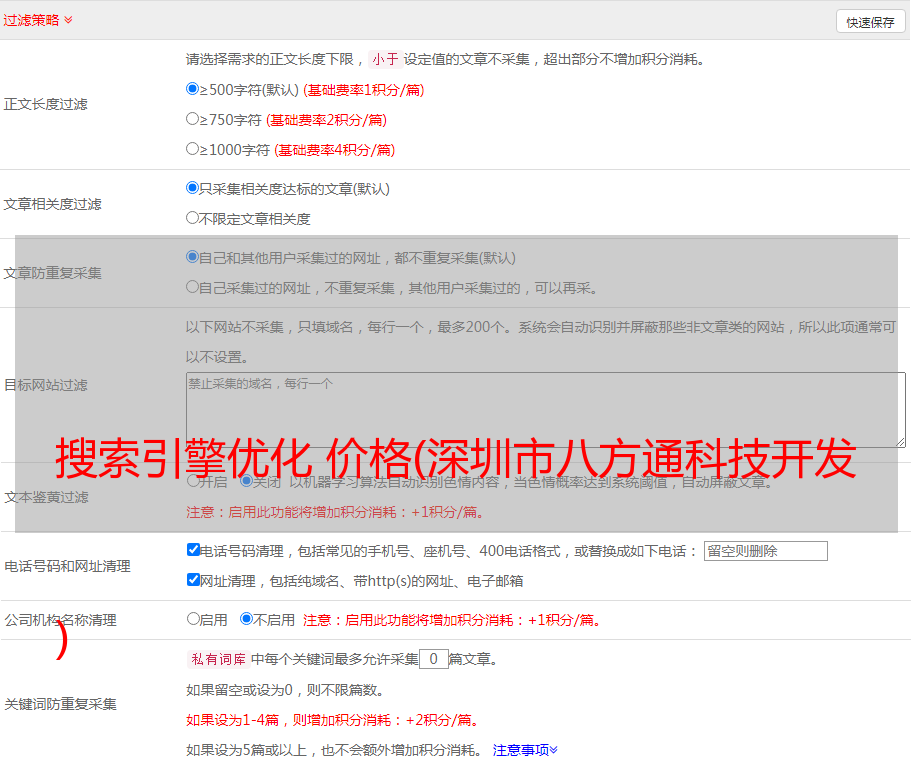912x768 pixels.
Task: Select ≥1000字符 length filter option
Action: point(193,149)
